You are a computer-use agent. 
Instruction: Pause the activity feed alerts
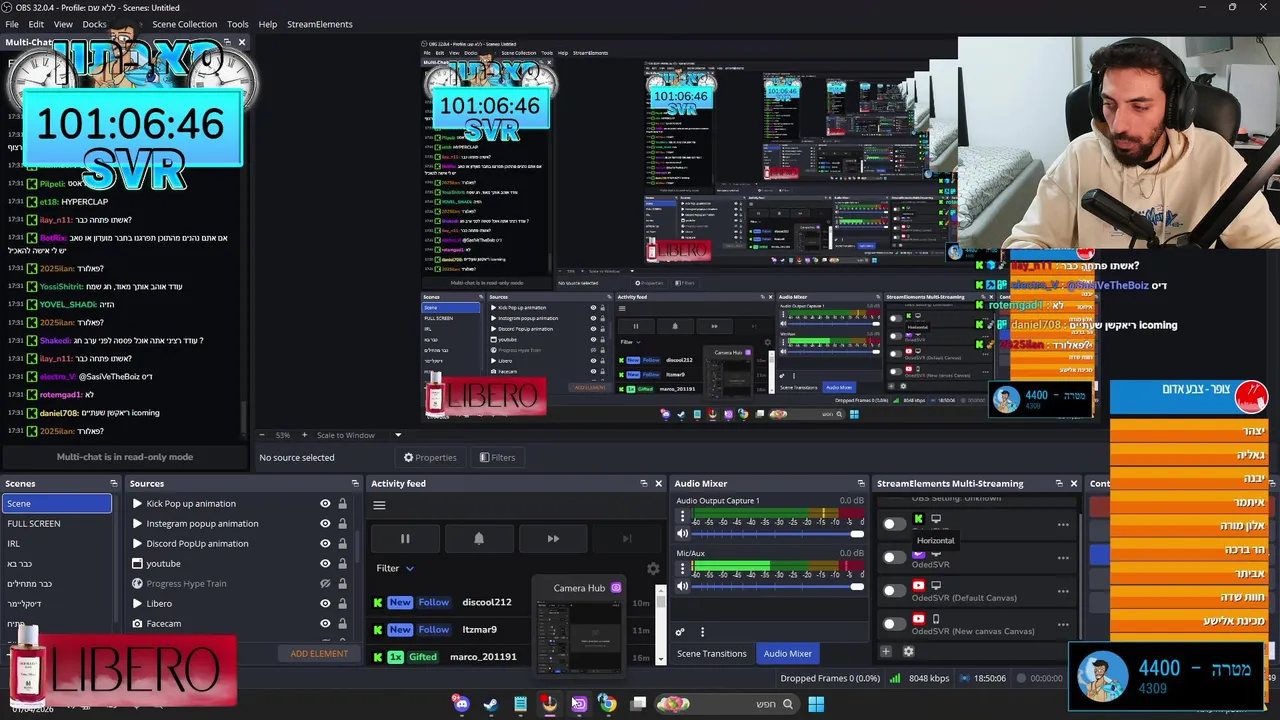405,539
